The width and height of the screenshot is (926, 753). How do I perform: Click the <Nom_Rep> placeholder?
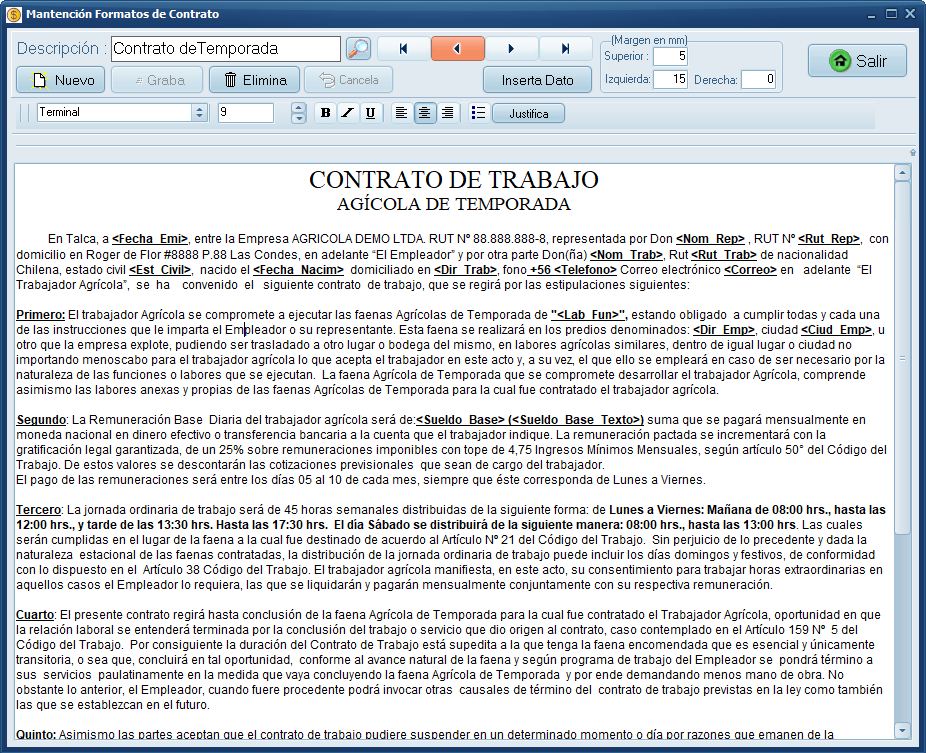(710, 239)
